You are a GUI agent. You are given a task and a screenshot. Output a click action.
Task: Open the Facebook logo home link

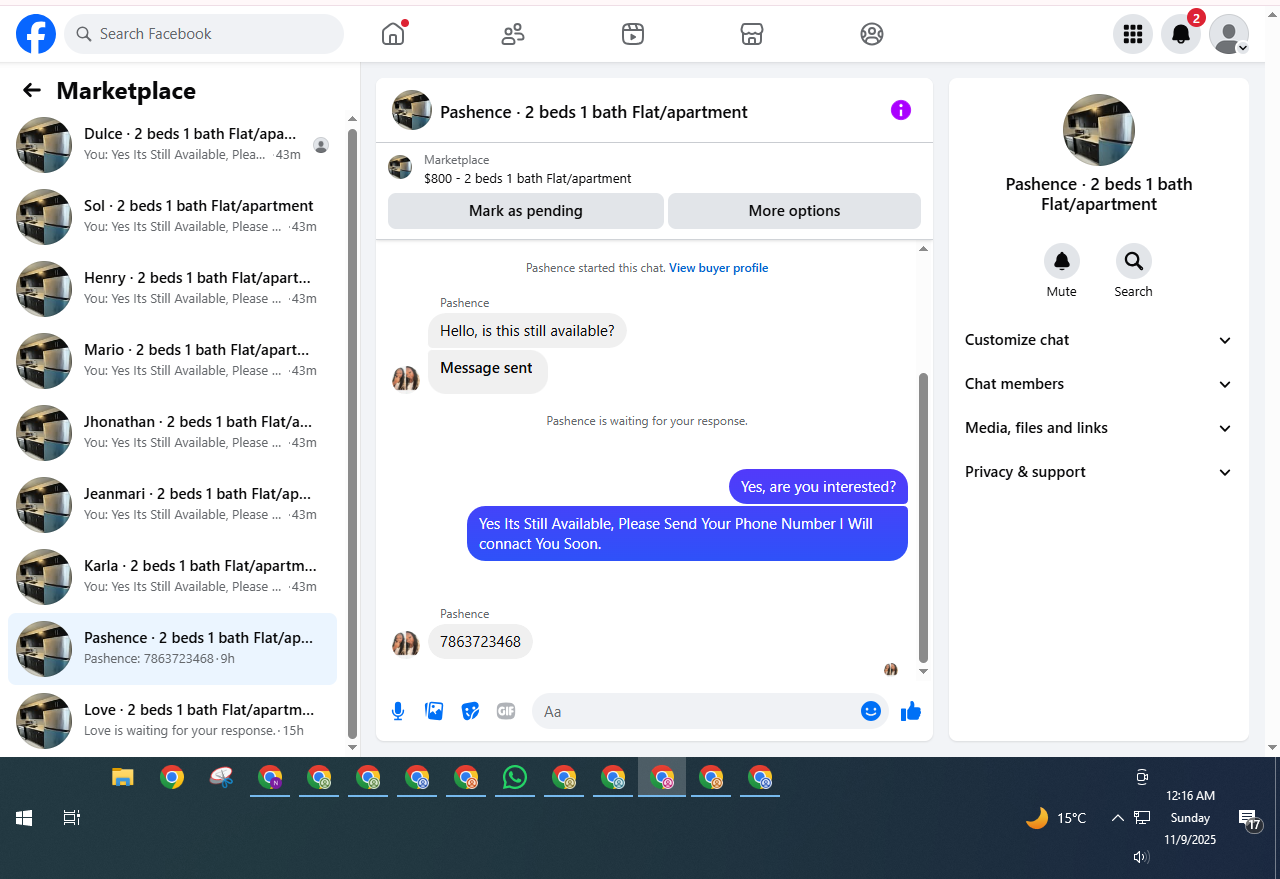36,34
